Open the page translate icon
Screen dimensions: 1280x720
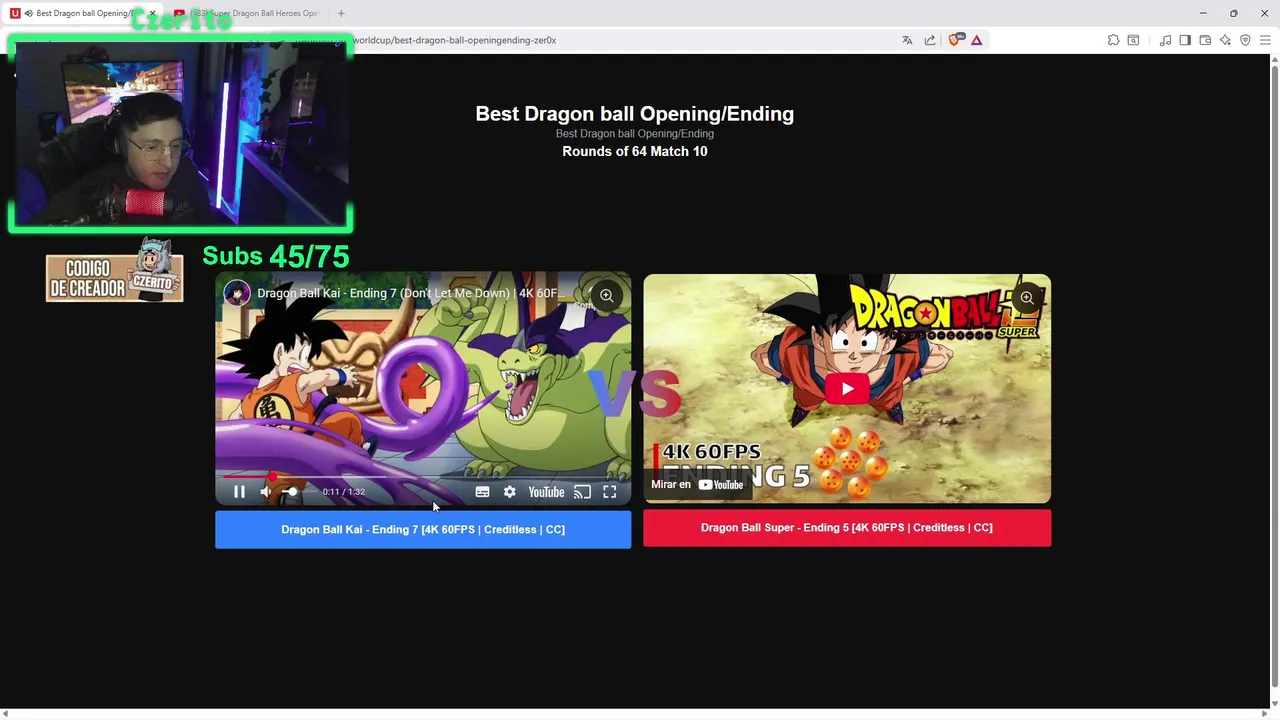coord(907,40)
